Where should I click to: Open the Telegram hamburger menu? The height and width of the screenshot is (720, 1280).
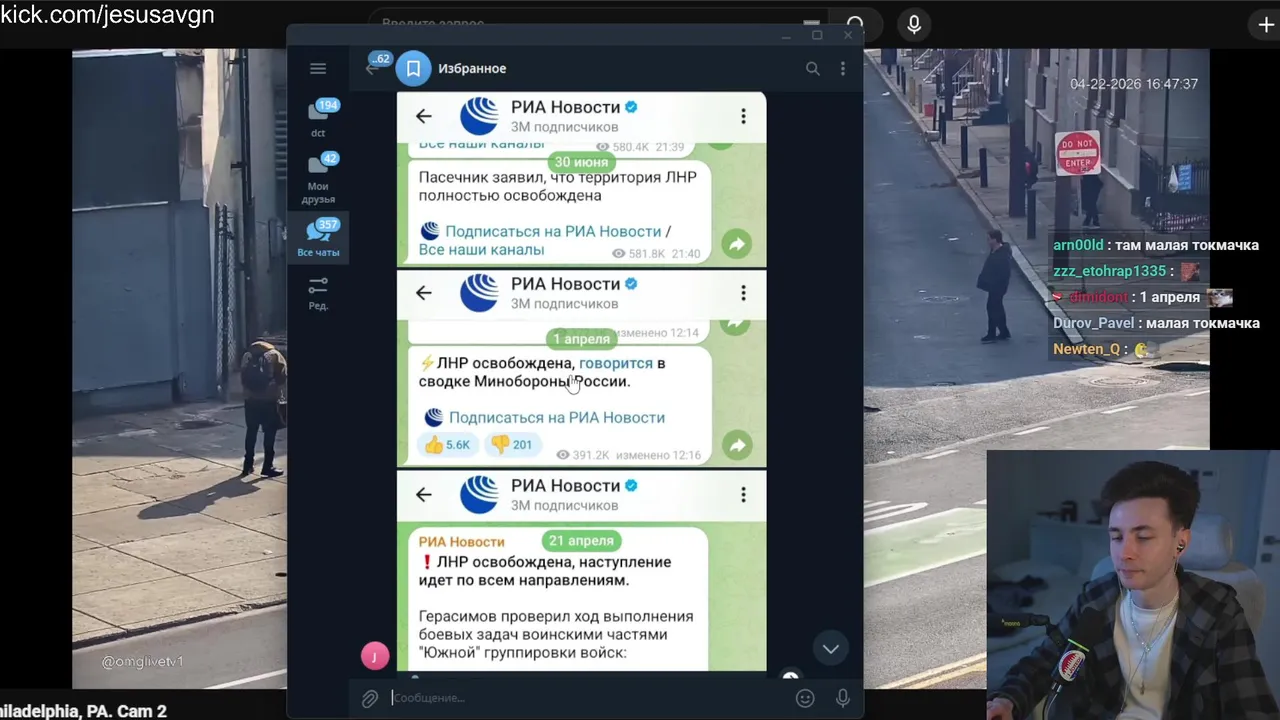(318, 69)
